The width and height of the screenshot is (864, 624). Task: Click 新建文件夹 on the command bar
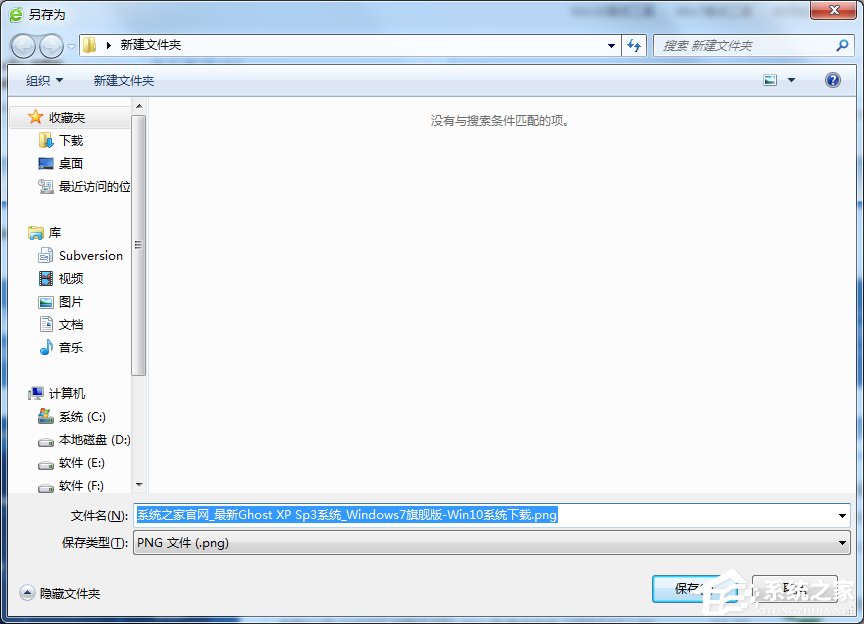coord(123,80)
